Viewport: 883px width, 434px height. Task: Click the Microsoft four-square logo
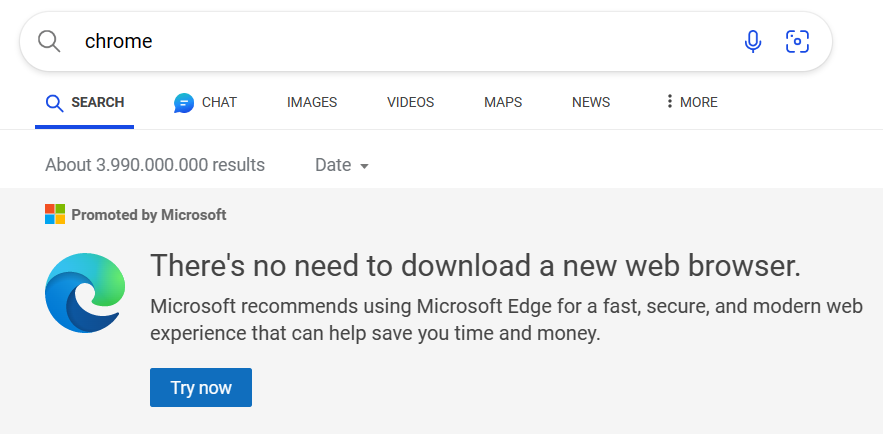pyautogui.click(x=55, y=214)
